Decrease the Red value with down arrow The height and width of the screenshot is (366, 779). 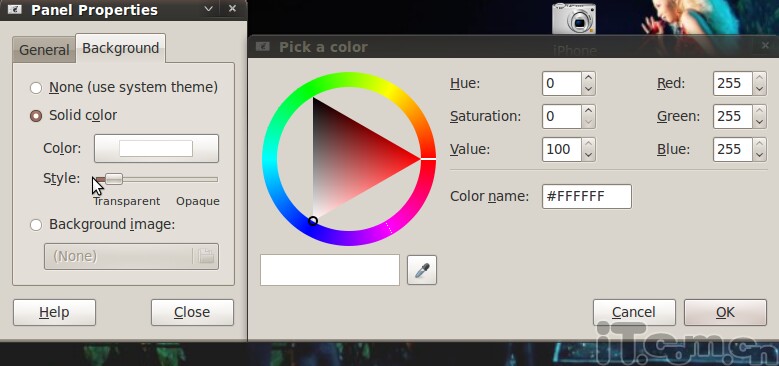[759, 89]
